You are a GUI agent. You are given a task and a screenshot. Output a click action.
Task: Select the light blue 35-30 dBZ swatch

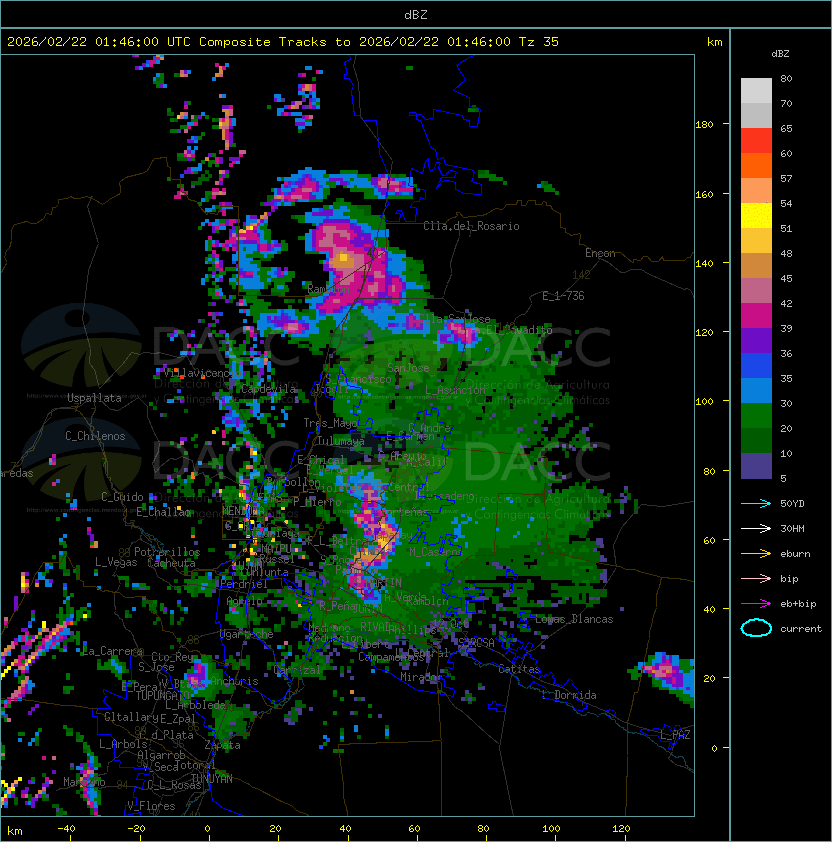point(756,390)
